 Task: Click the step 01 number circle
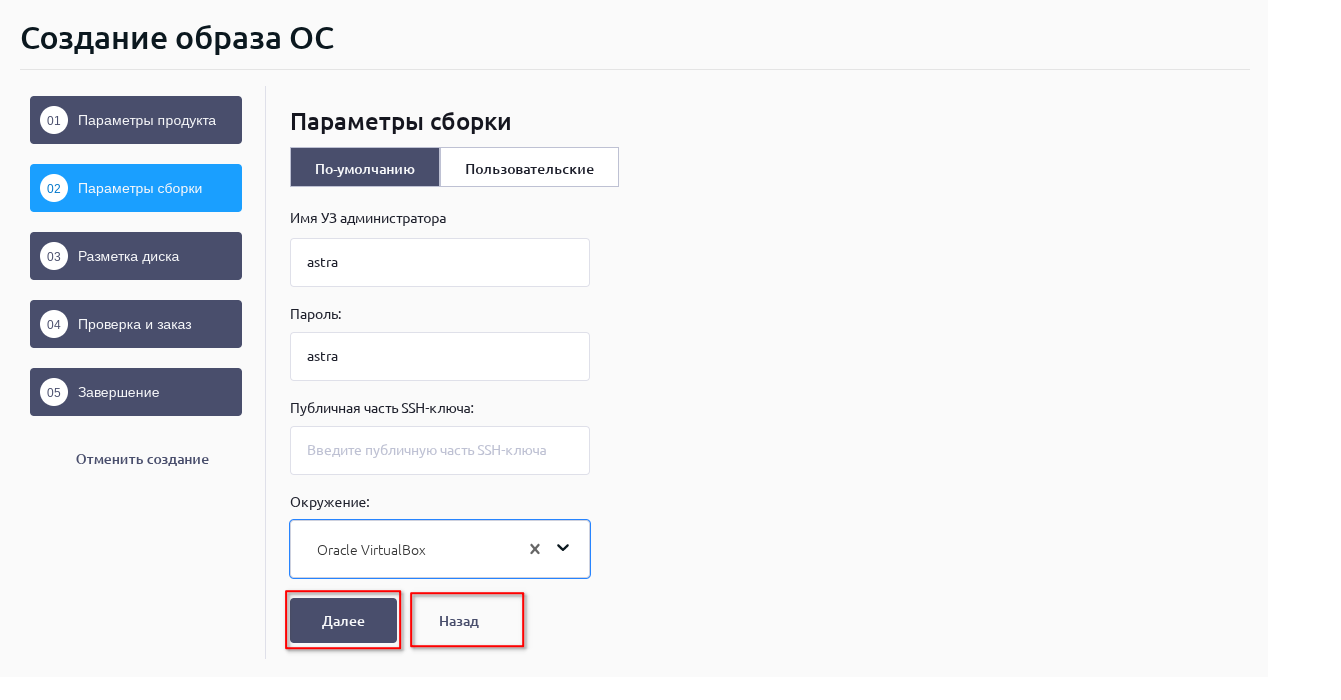(x=54, y=120)
